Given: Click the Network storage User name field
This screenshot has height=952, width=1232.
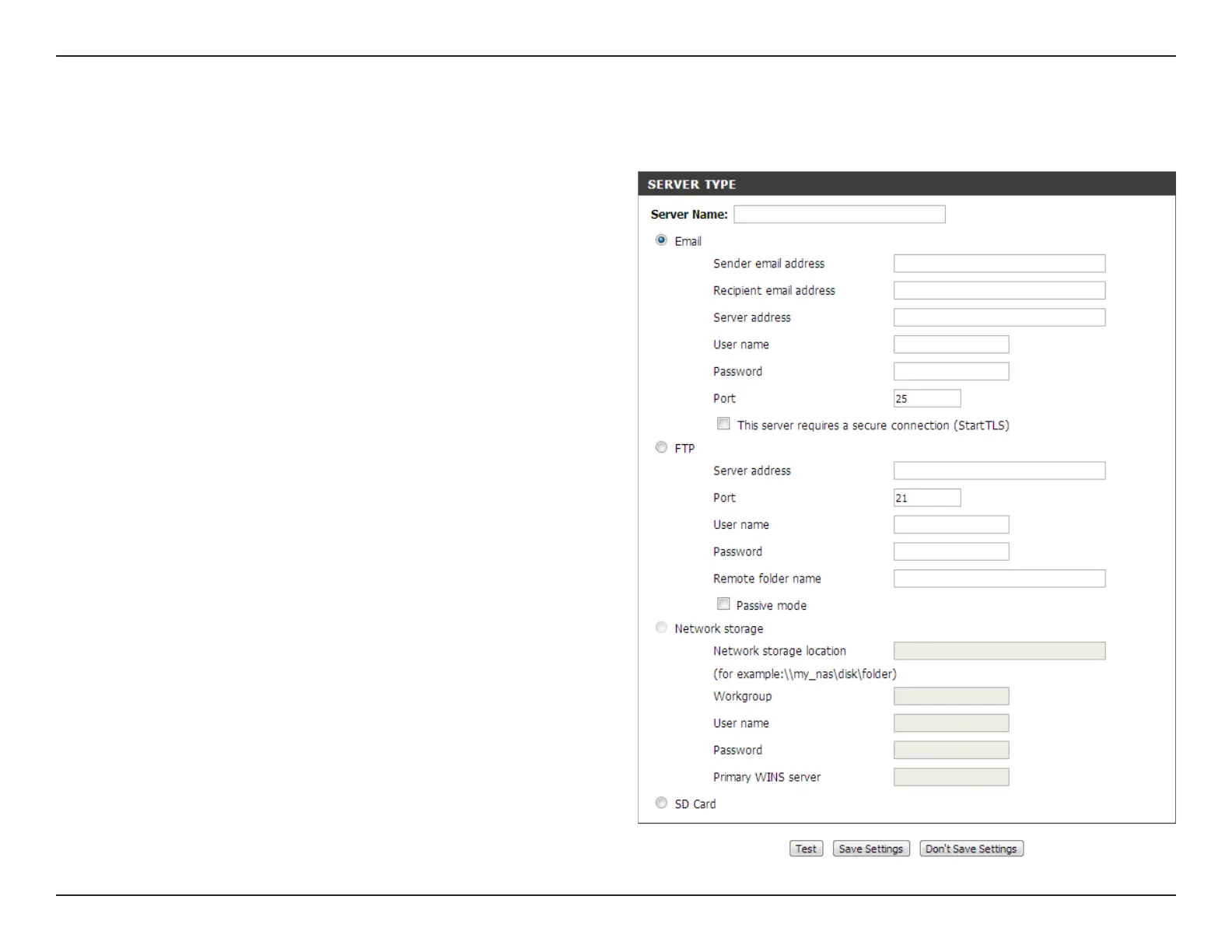Looking at the screenshot, I should [951, 723].
